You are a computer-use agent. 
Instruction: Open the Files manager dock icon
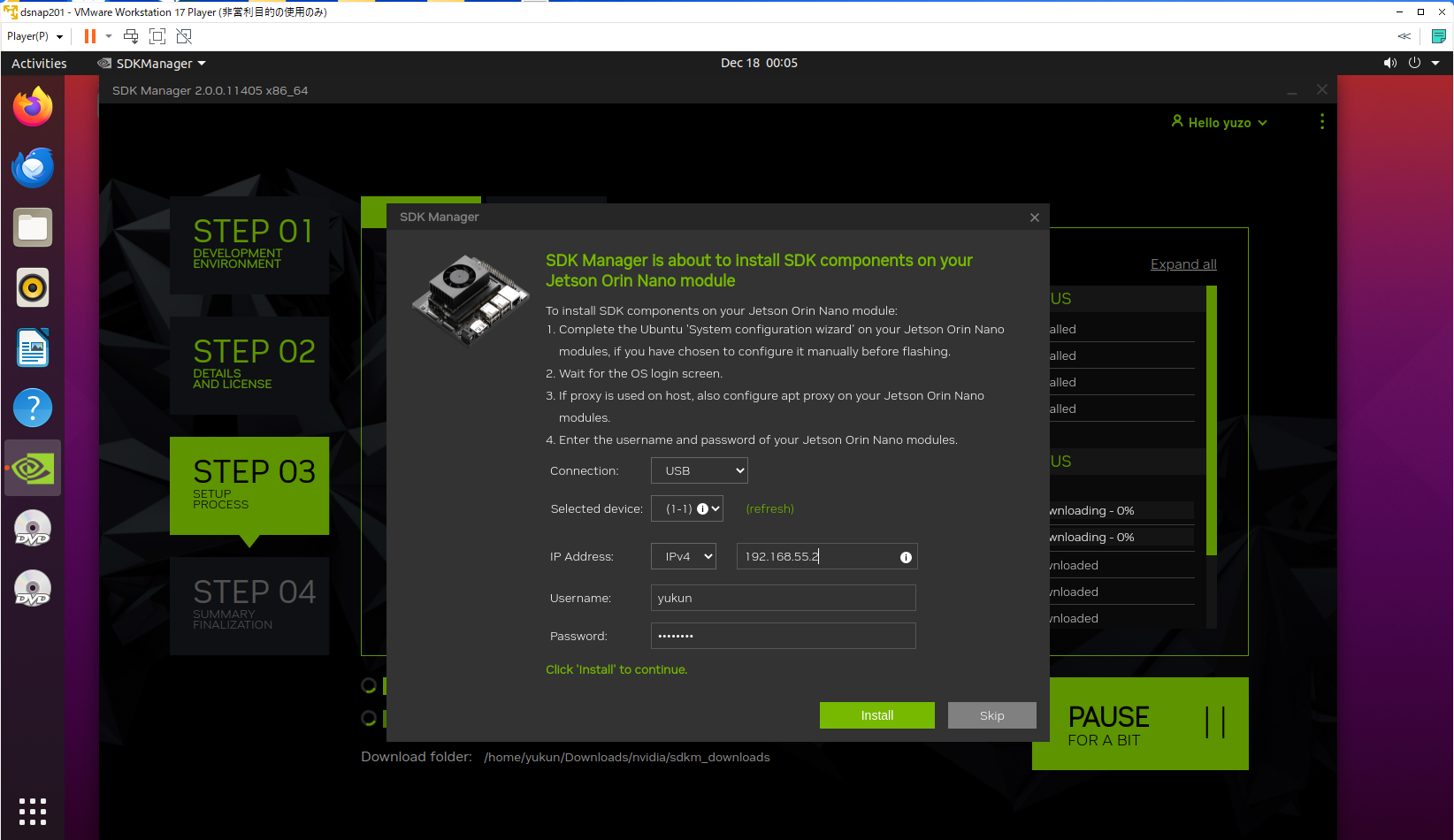(x=33, y=227)
